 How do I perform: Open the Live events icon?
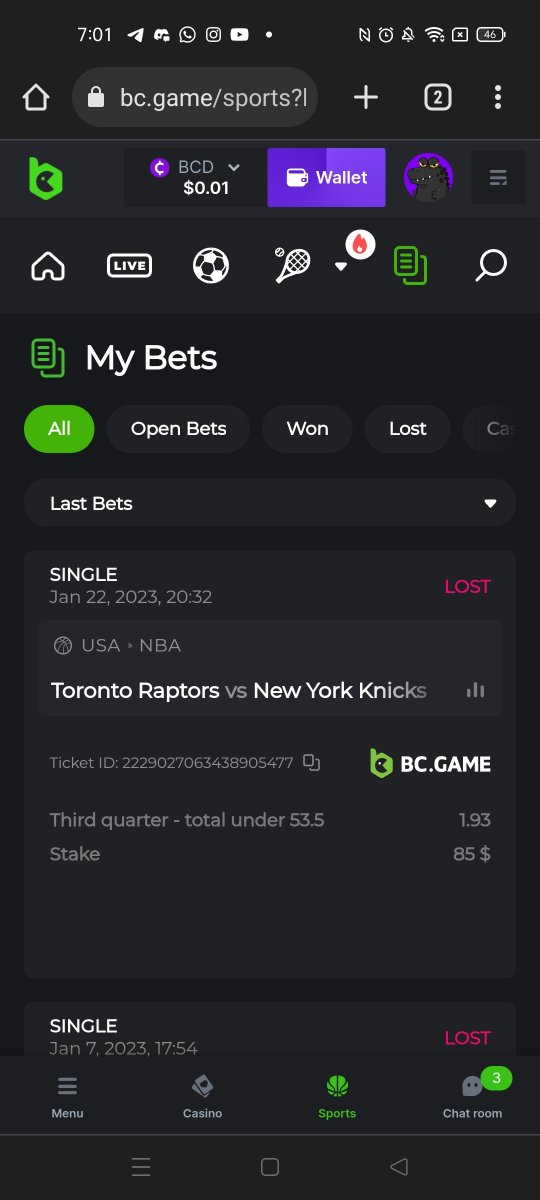pyautogui.click(x=129, y=265)
